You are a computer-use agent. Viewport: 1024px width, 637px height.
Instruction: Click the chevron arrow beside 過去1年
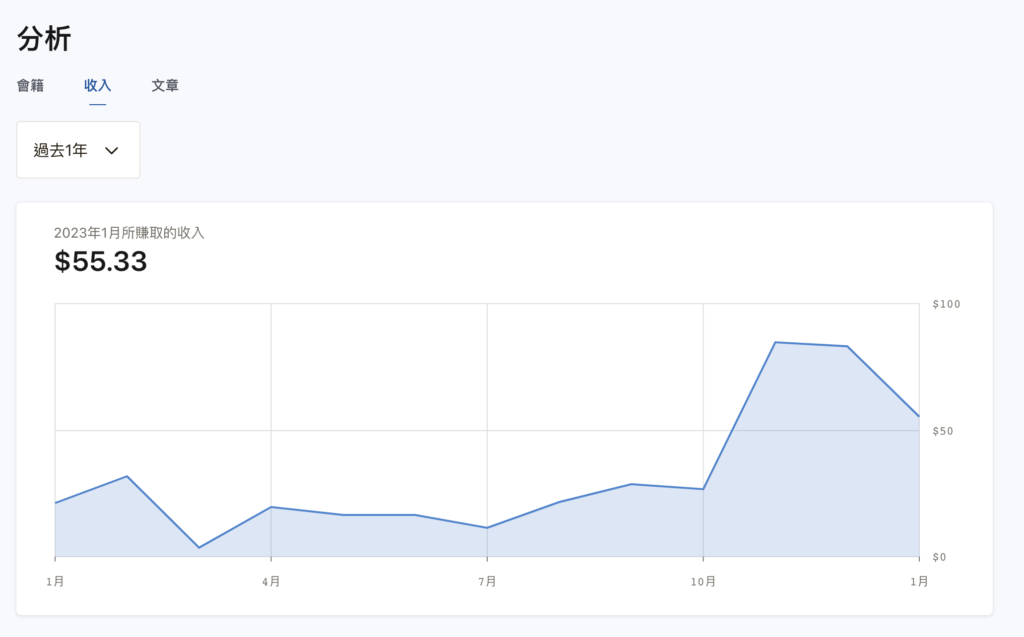pyautogui.click(x=112, y=151)
